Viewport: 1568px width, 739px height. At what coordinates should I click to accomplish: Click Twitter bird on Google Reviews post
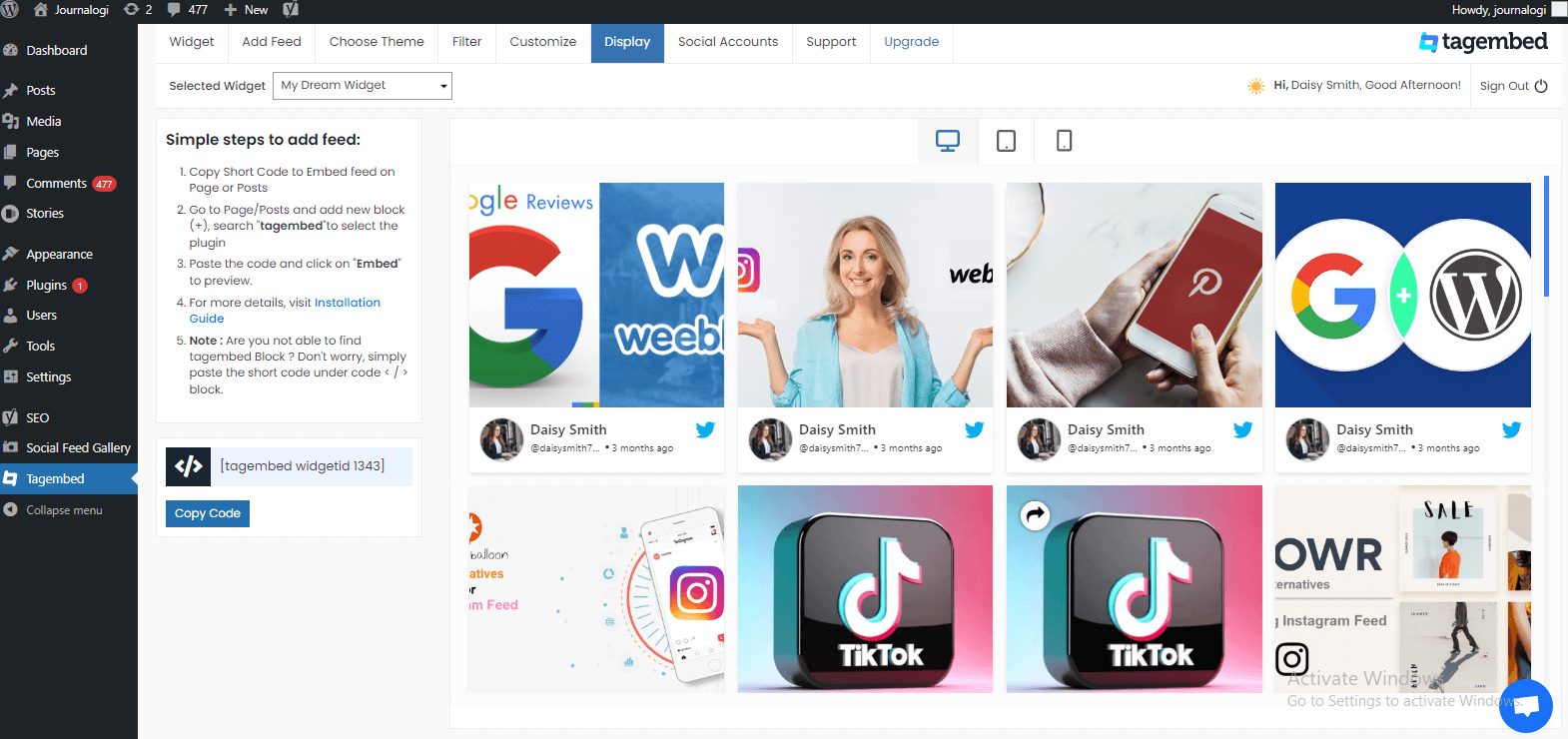click(x=705, y=429)
